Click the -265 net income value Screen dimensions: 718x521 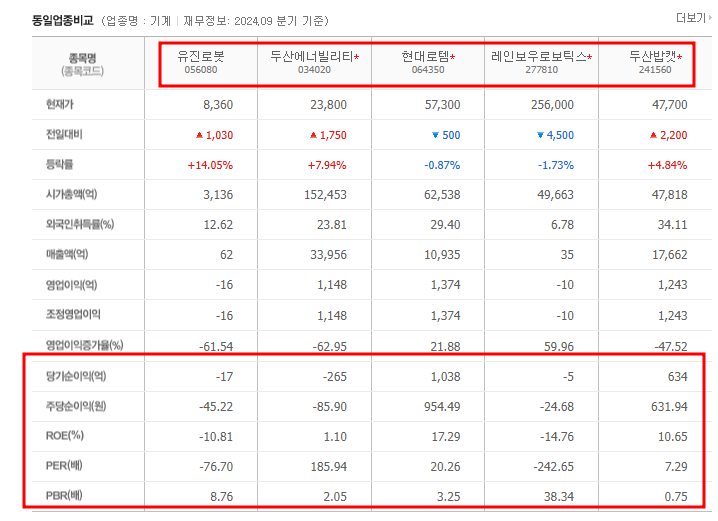click(335, 377)
